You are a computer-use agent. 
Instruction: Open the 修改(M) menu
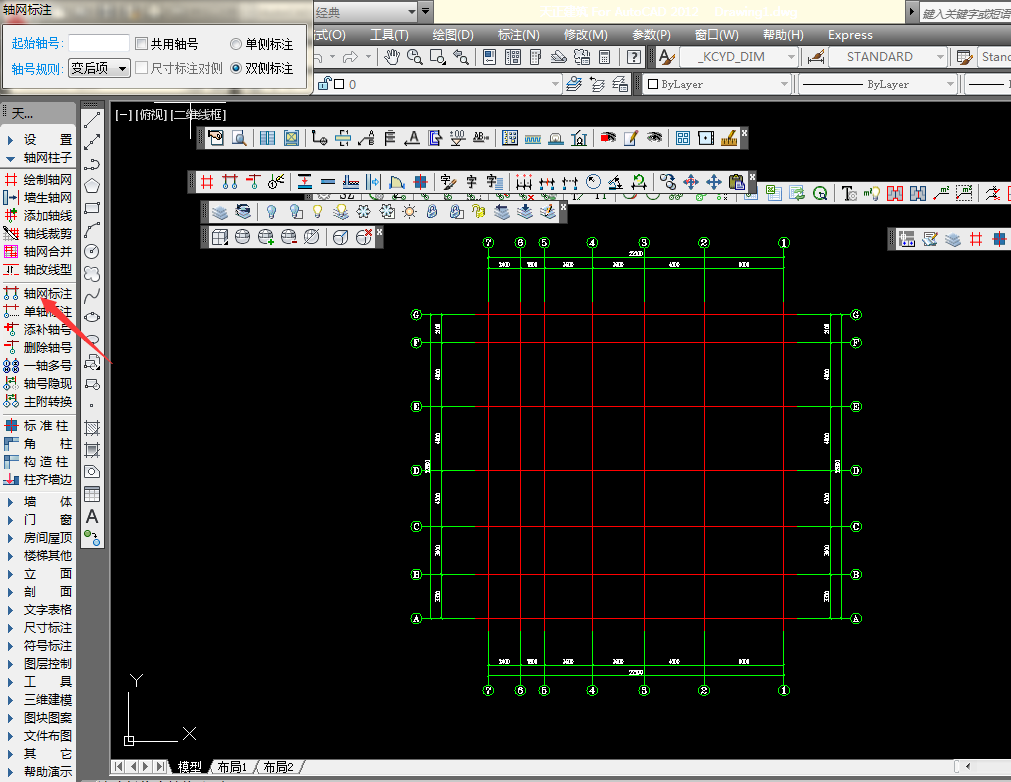point(585,35)
